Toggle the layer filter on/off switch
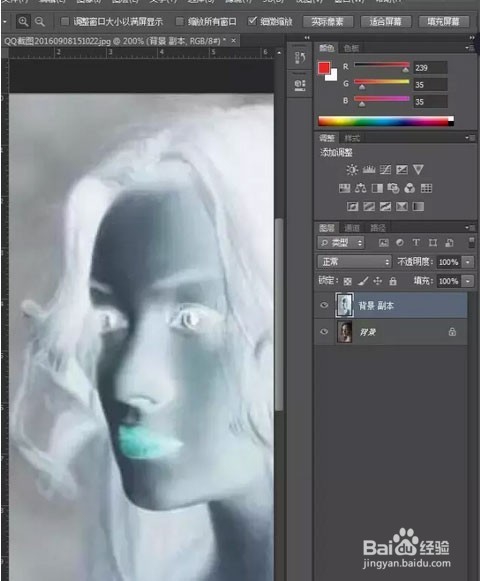 point(471,243)
